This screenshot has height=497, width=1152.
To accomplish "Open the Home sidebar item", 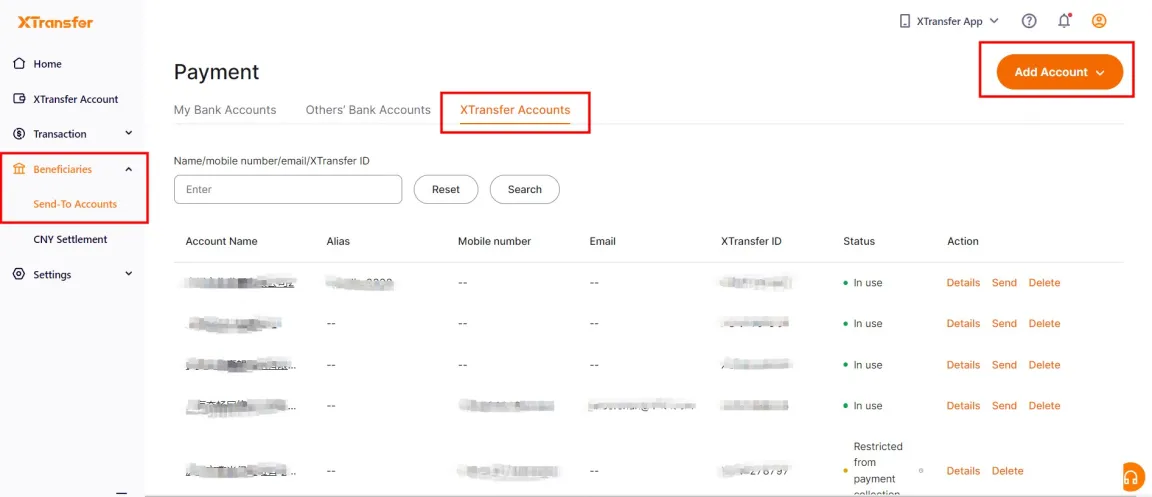I will pos(47,64).
